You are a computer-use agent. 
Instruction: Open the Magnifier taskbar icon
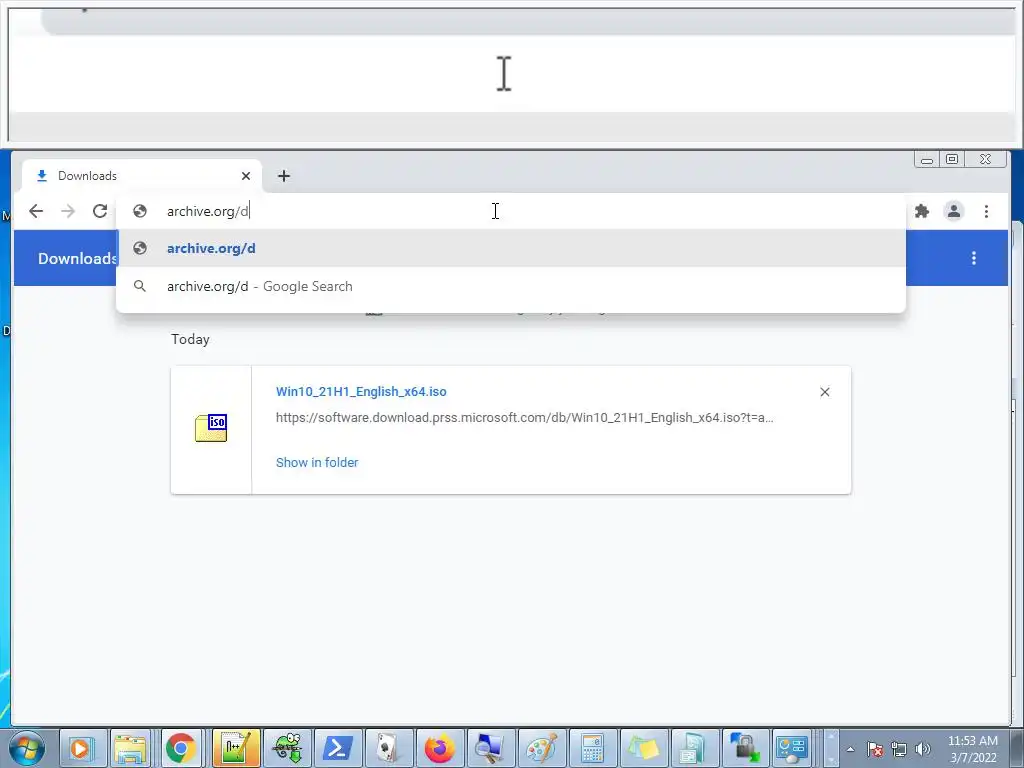(x=490, y=748)
